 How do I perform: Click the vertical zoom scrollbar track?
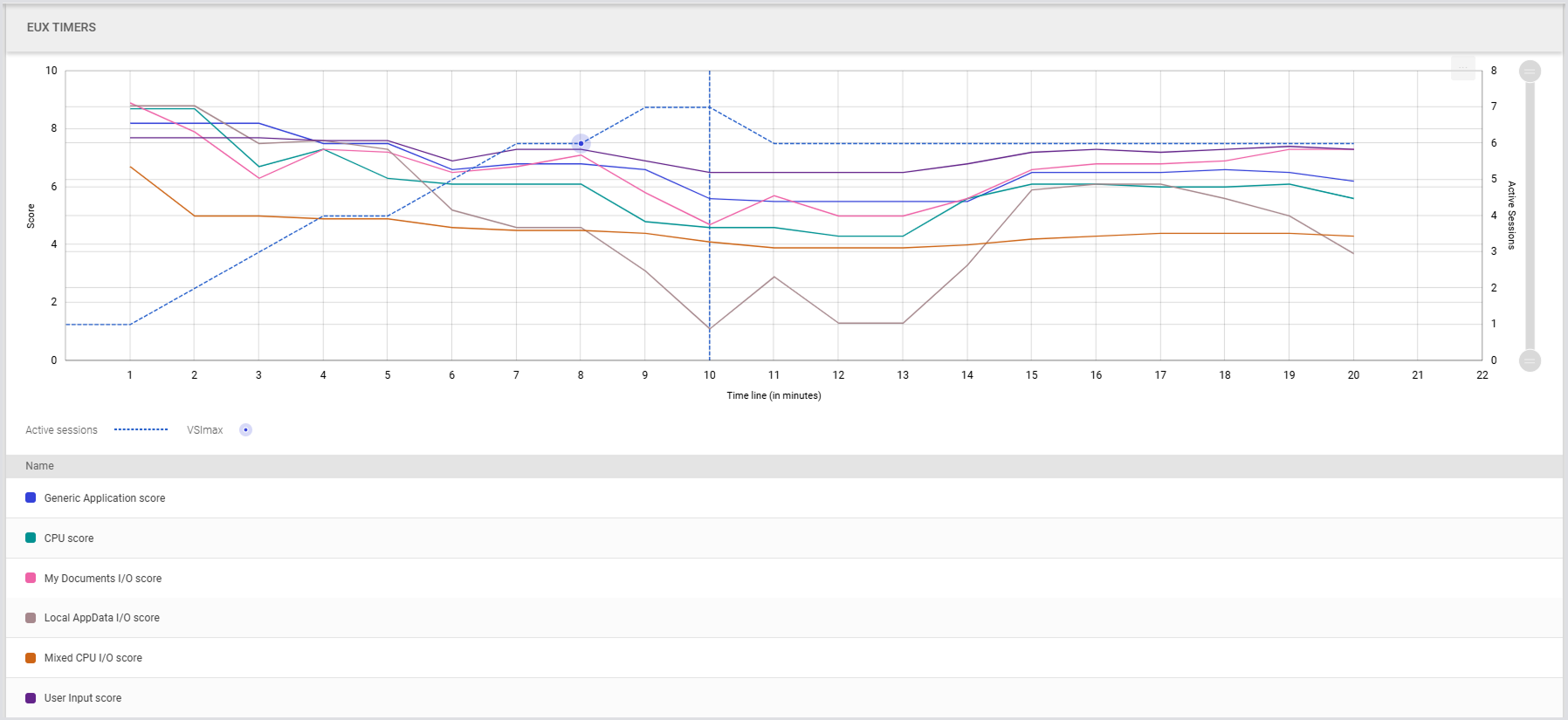click(1530, 215)
